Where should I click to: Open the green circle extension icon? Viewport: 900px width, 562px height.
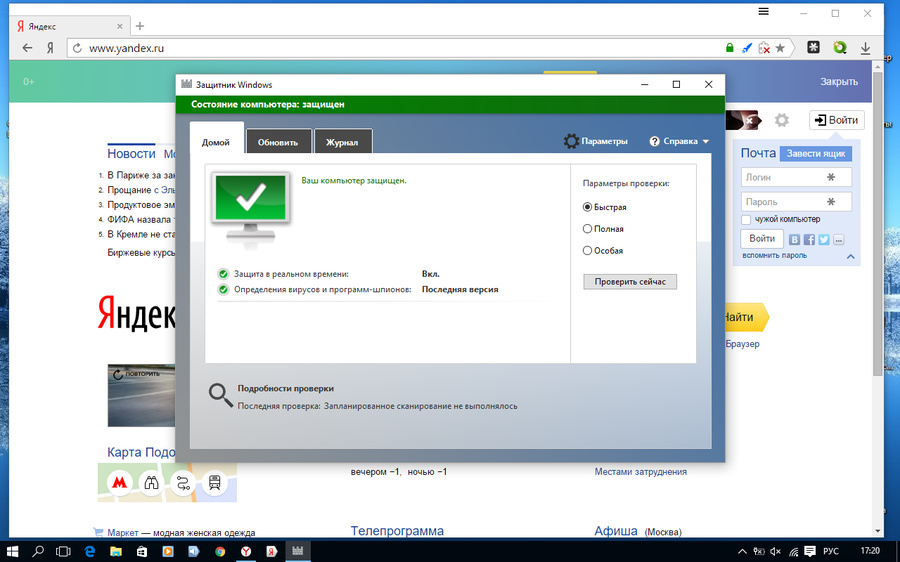(x=840, y=48)
